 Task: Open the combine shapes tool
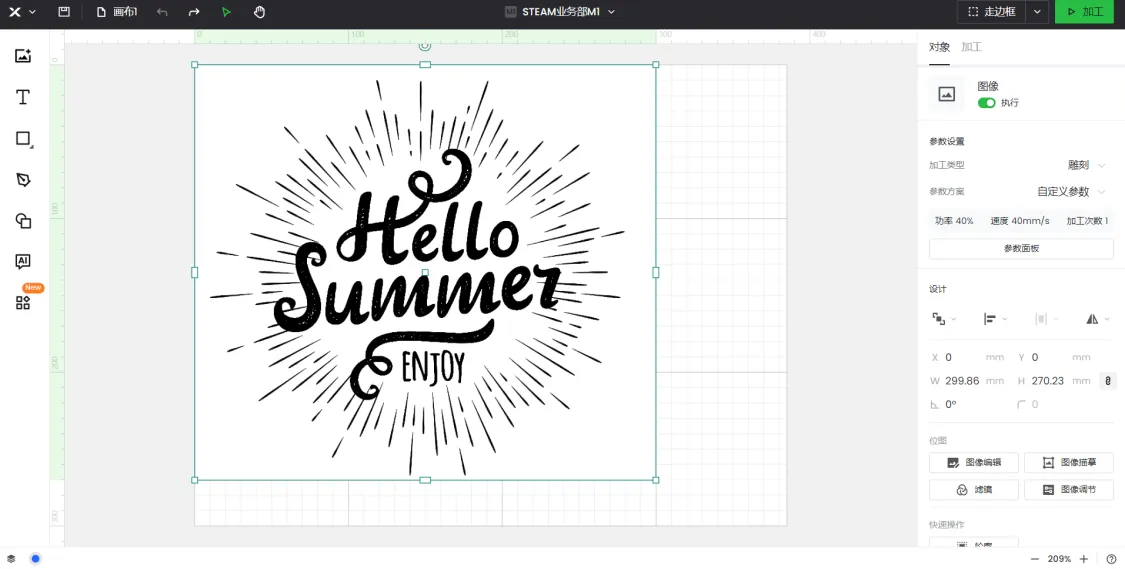pos(23,221)
